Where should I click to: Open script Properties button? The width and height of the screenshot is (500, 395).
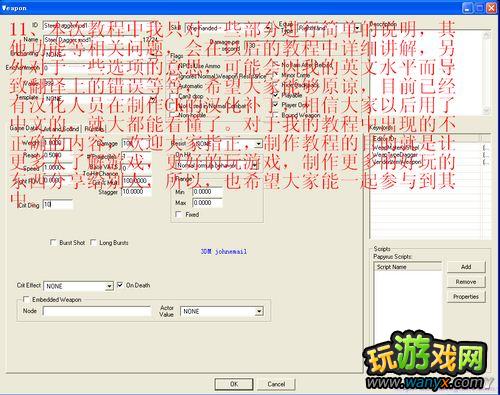466,296
